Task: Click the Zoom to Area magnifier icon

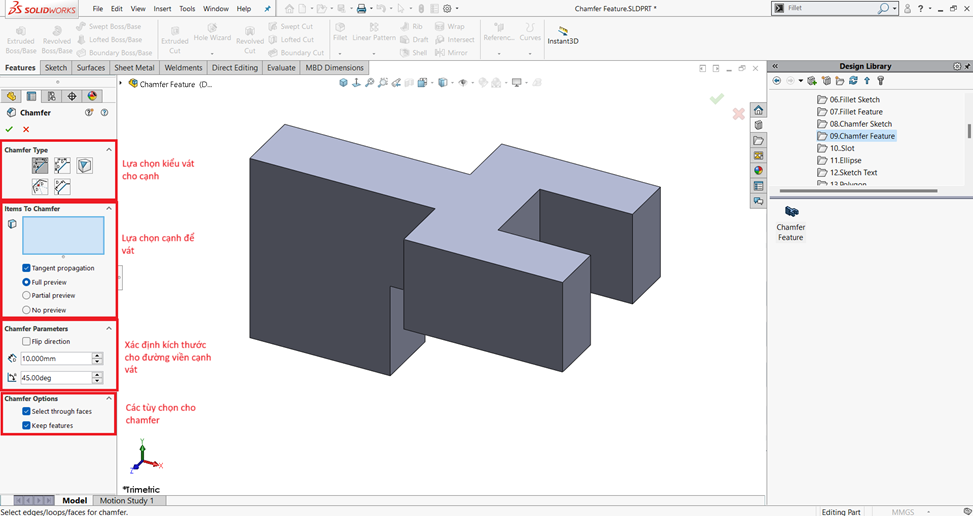Action: click(x=382, y=82)
